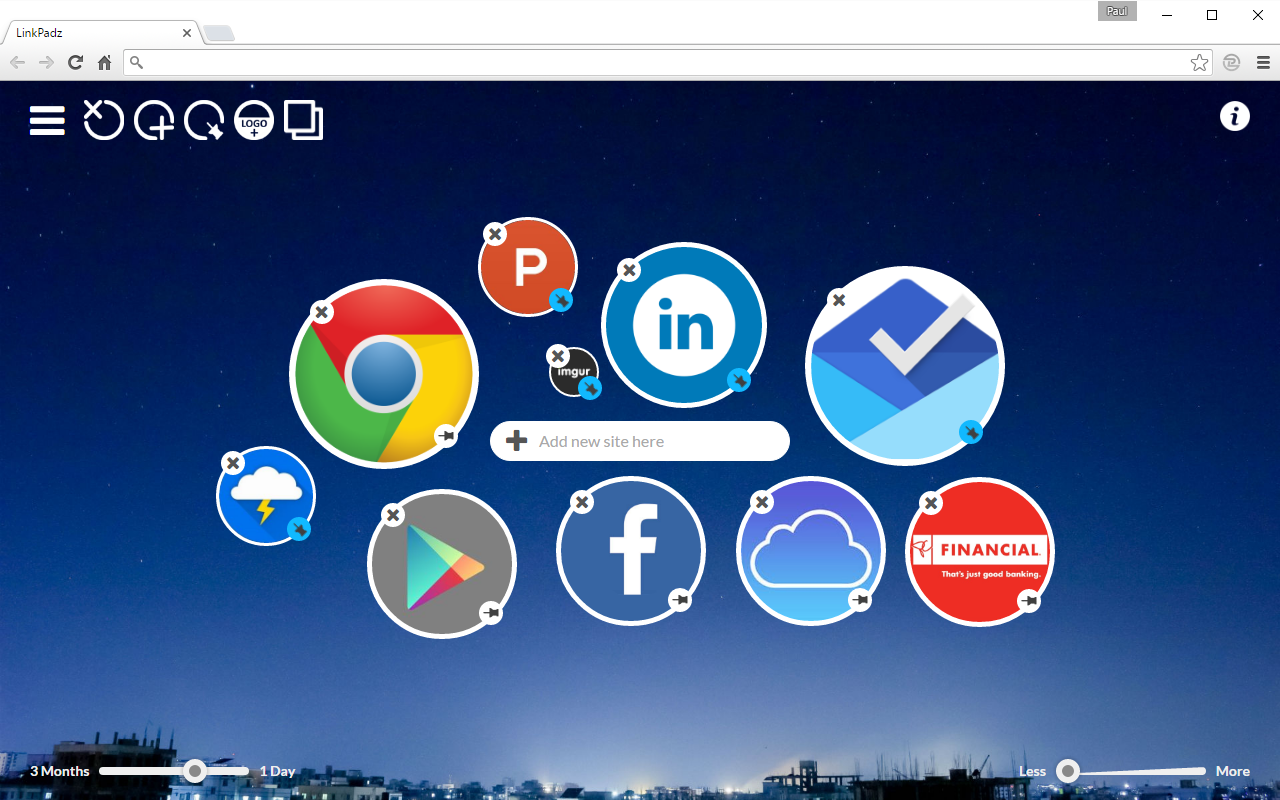Click the 3 Months to 1 Day slider handle
The height and width of the screenshot is (800, 1280).
point(196,771)
